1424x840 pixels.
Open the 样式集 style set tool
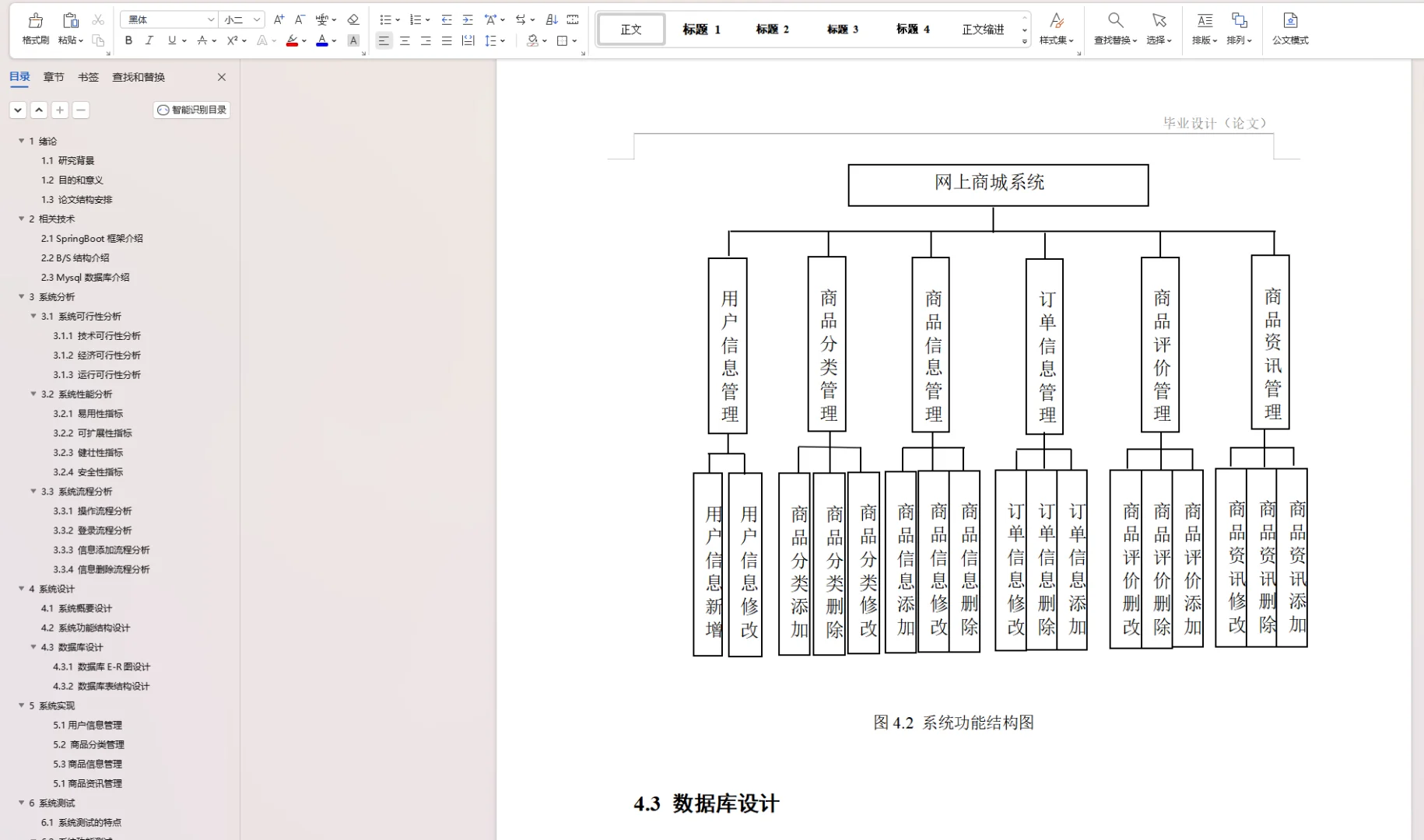(x=1057, y=29)
